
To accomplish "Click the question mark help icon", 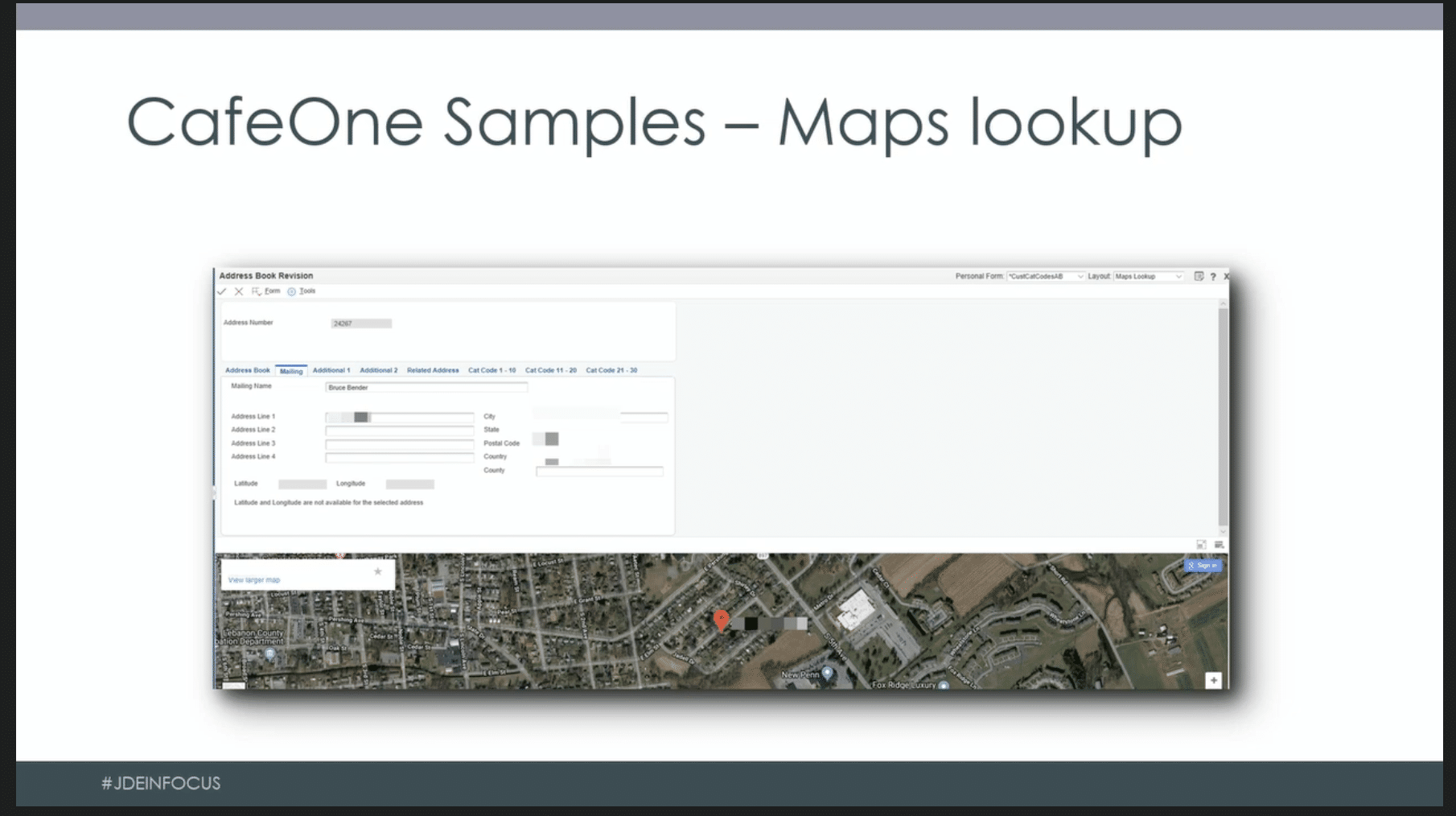I will click(x=1212, y=276).
